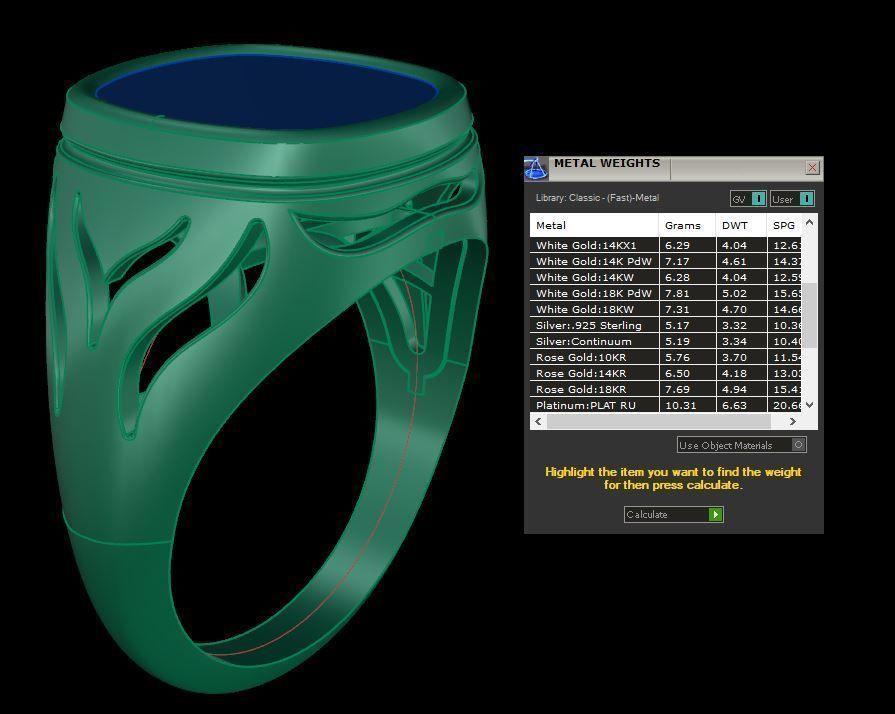Sort by the SPG column header
The image size is (895, 714).
[784, 225]
